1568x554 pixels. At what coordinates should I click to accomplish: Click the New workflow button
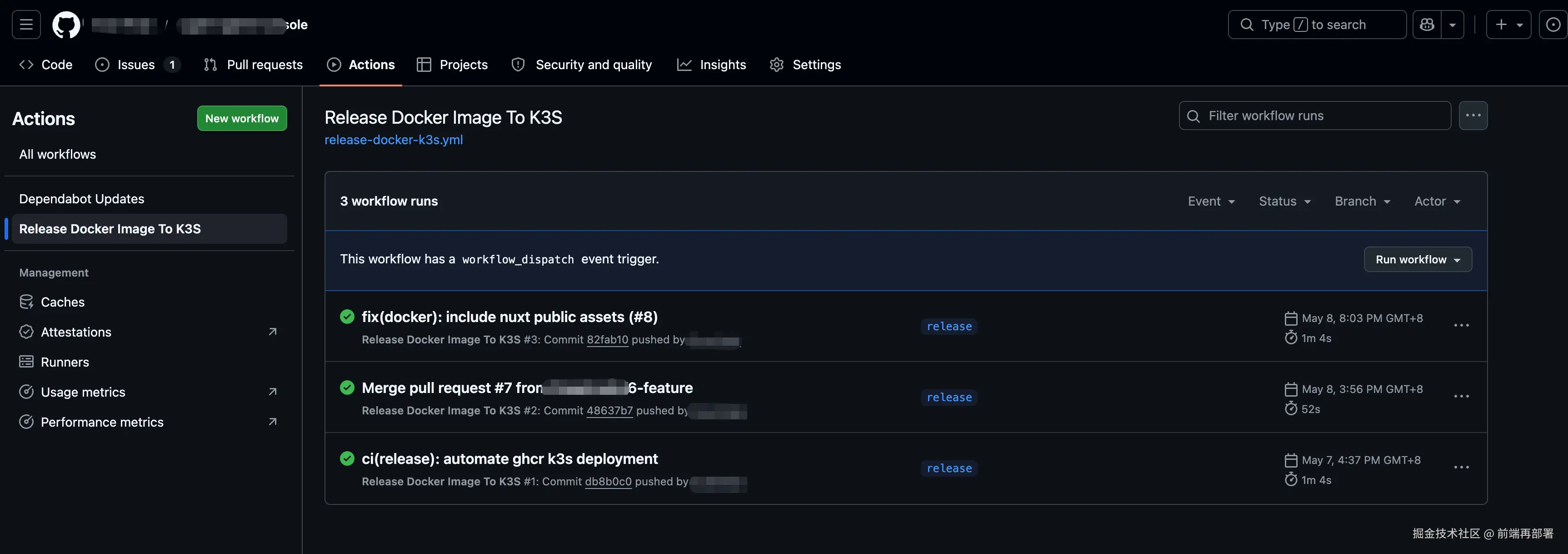[x=242, y=118]
